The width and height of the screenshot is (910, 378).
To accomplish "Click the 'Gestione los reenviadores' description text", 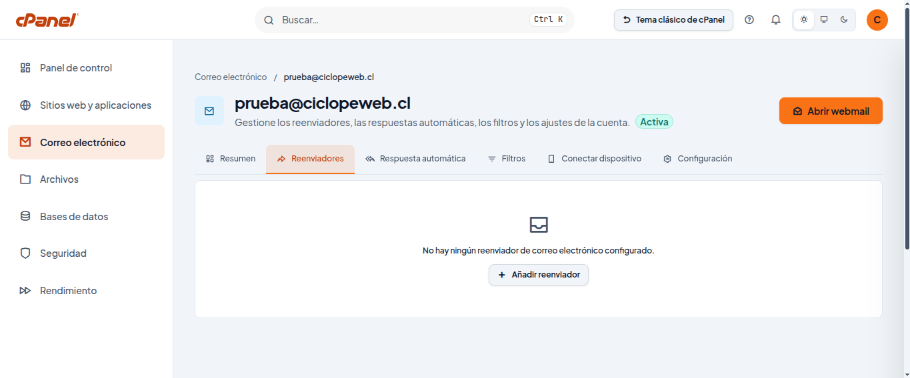I will point(432,123).
